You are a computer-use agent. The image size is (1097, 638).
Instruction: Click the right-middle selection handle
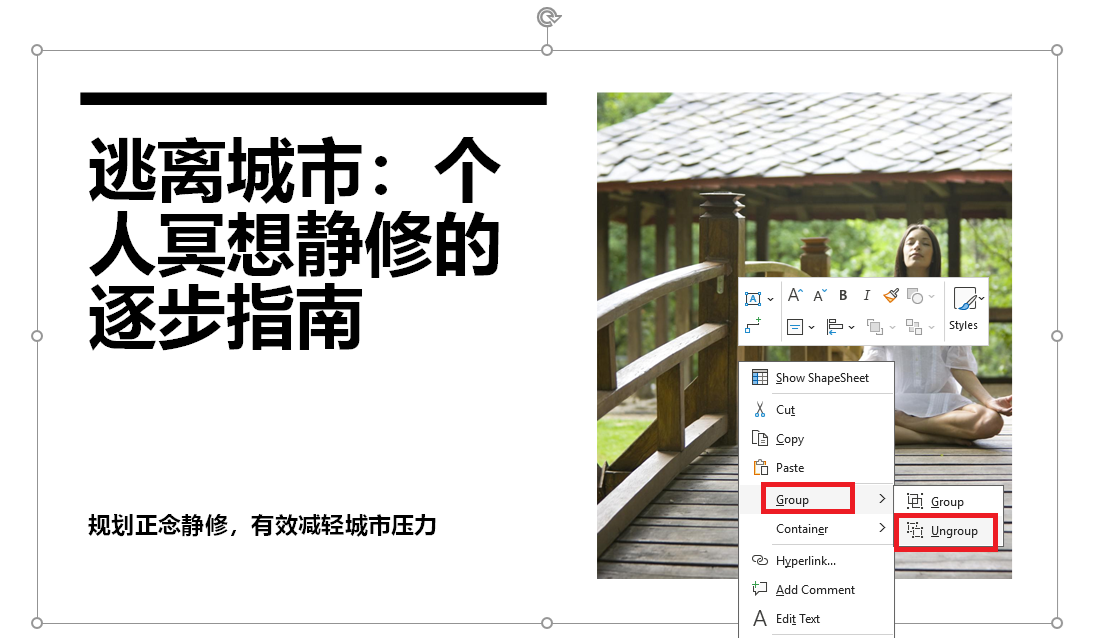click(1056, 336)
